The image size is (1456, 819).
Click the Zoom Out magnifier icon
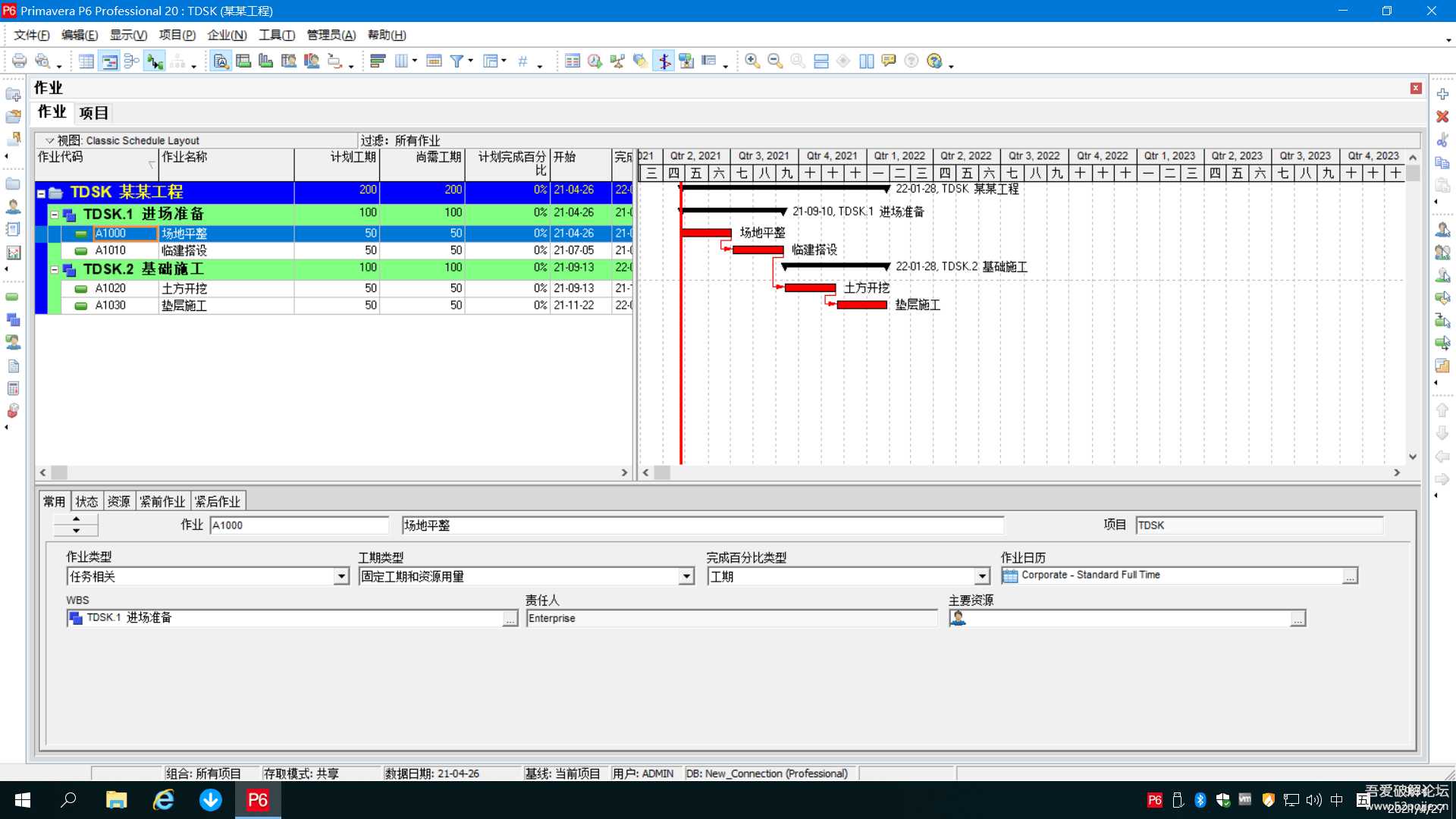775,61
